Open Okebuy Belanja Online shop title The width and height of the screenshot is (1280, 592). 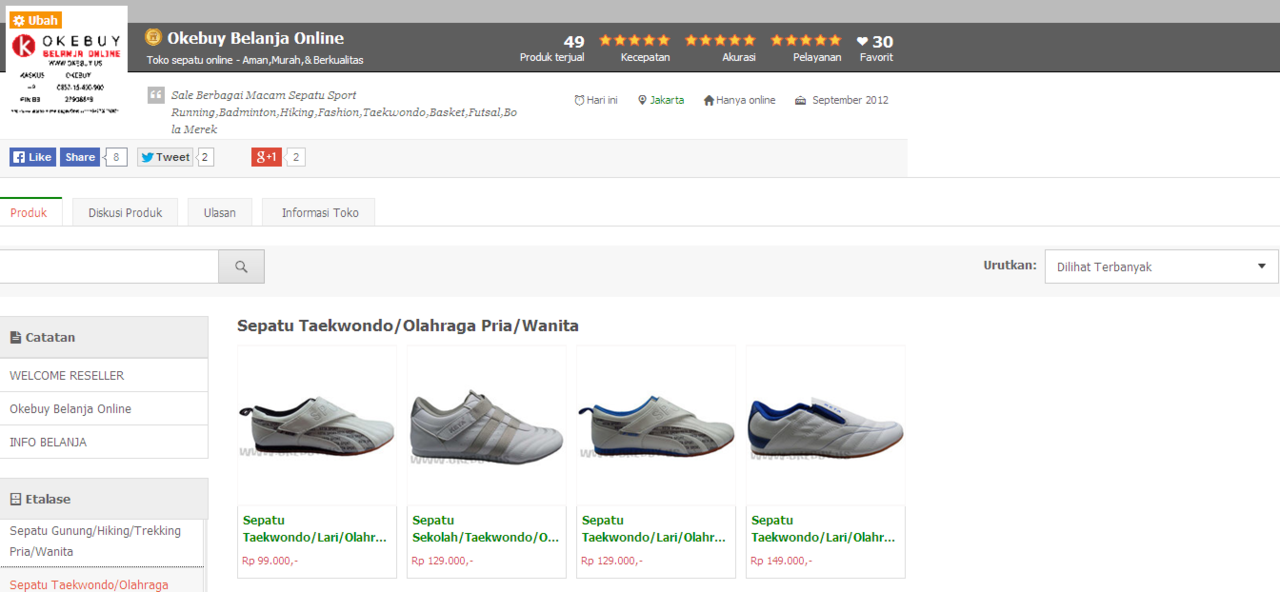pos(255,38)
